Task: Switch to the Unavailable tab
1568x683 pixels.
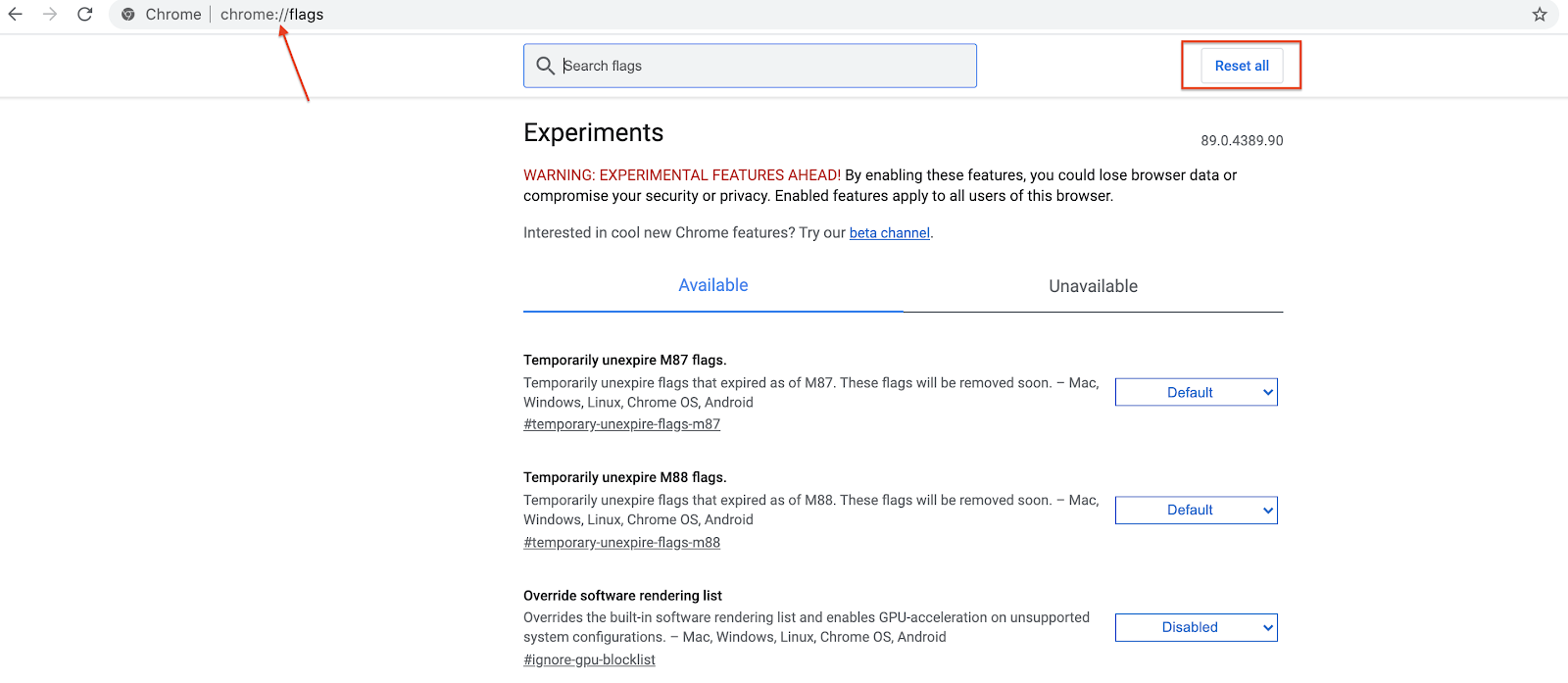Action: pyautogui.click(x=1093, y=286)
